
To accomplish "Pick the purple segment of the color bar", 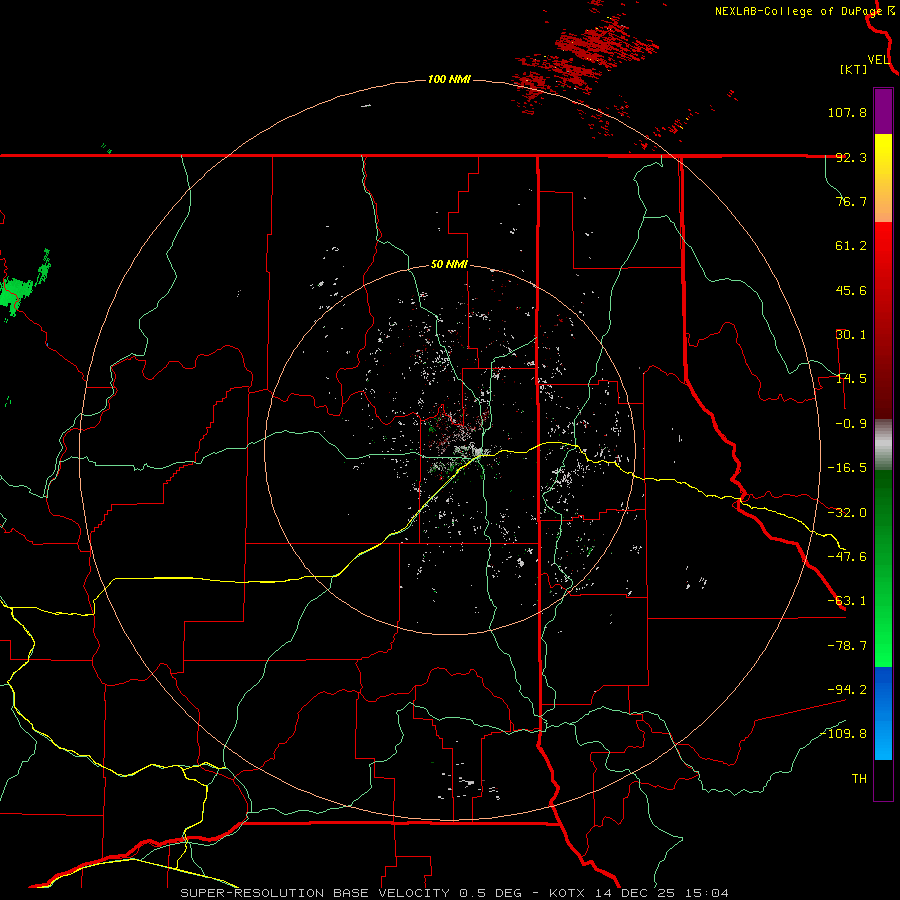I will 883,111.
